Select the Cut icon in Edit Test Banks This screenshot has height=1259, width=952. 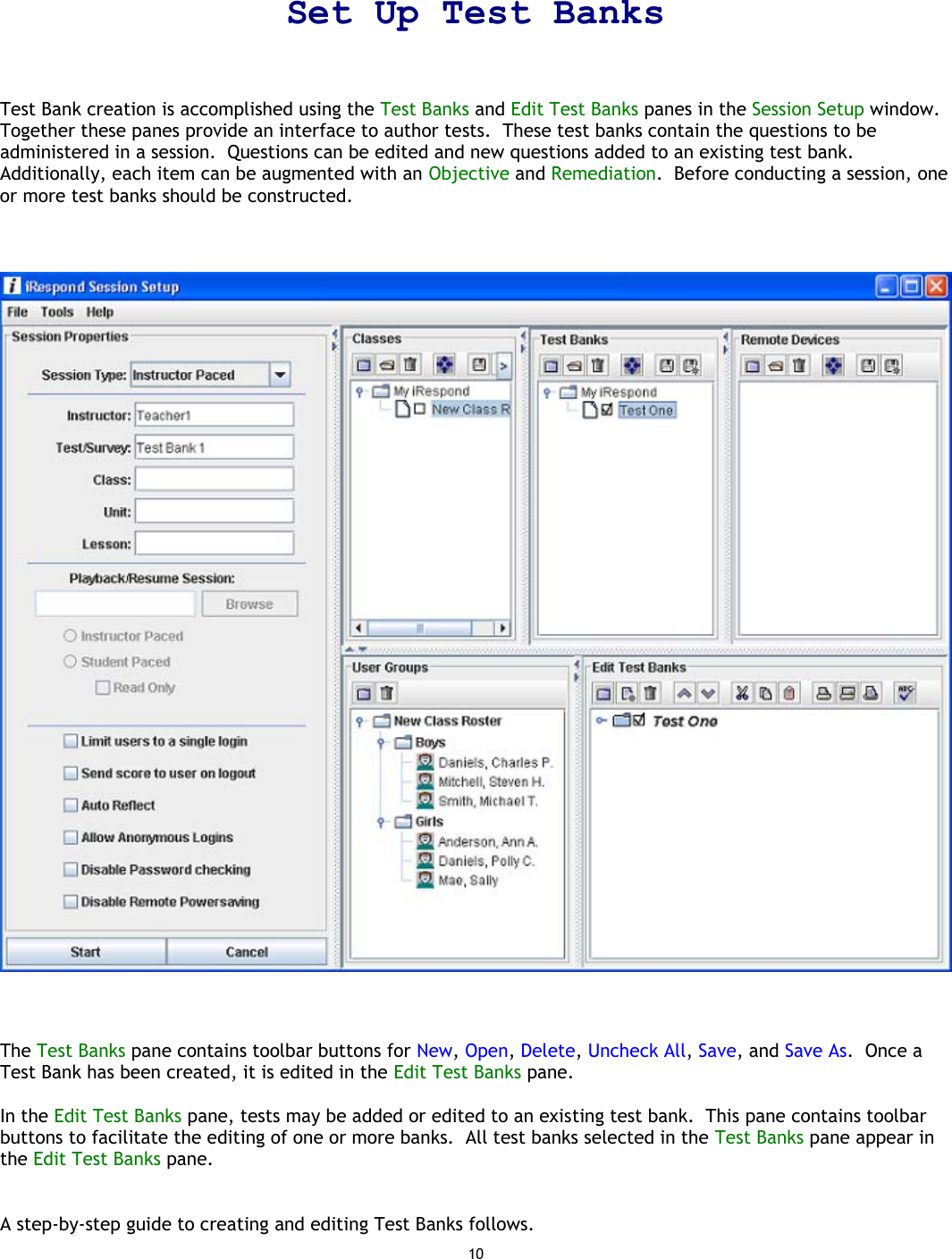pos(742,693)
